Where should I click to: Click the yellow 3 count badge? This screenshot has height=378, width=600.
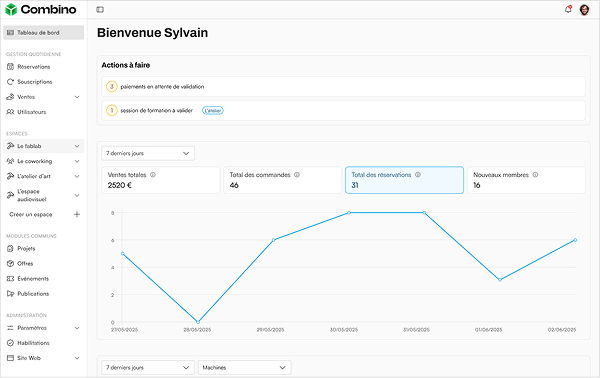point(112,87)
